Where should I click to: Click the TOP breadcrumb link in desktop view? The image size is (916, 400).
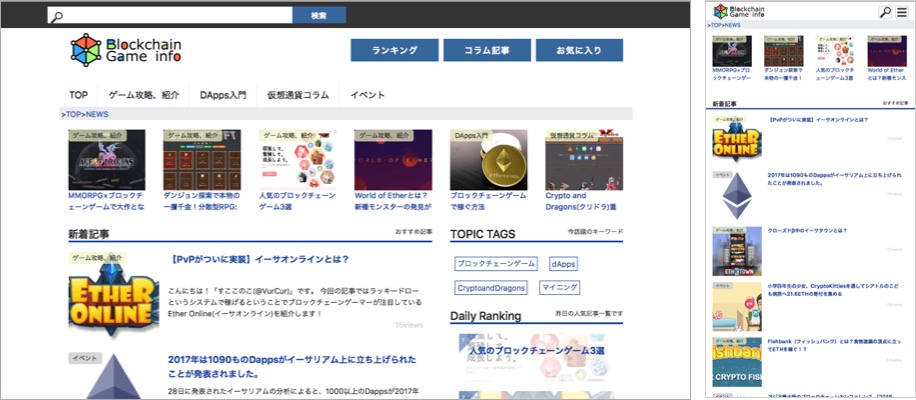tap(74, 114)
